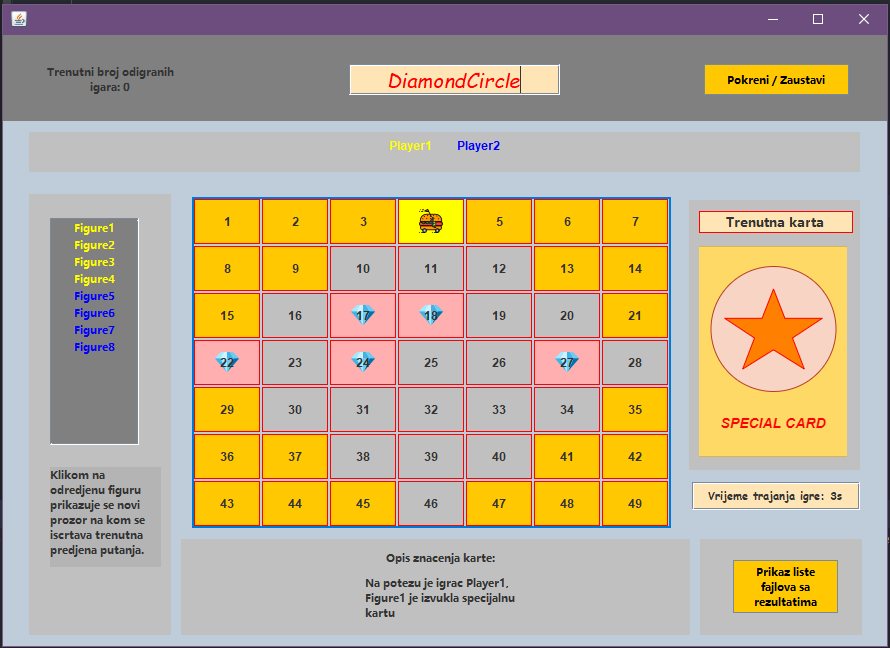The image size is (890, 648).
Task: Click board field 47
Action: (499, 504)
